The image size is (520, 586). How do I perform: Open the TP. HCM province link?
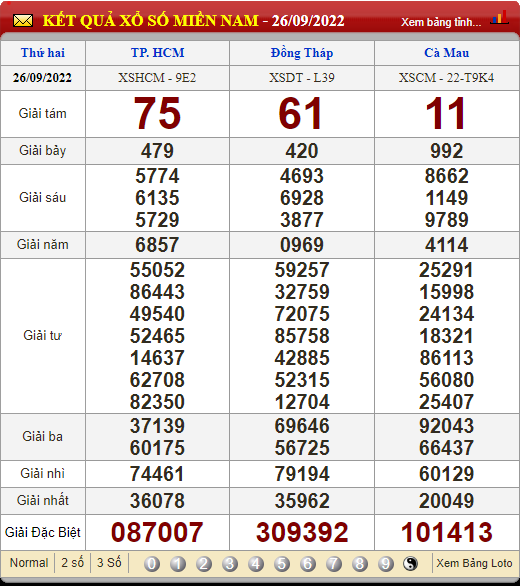pyautogui.click(x=157, y=53)
